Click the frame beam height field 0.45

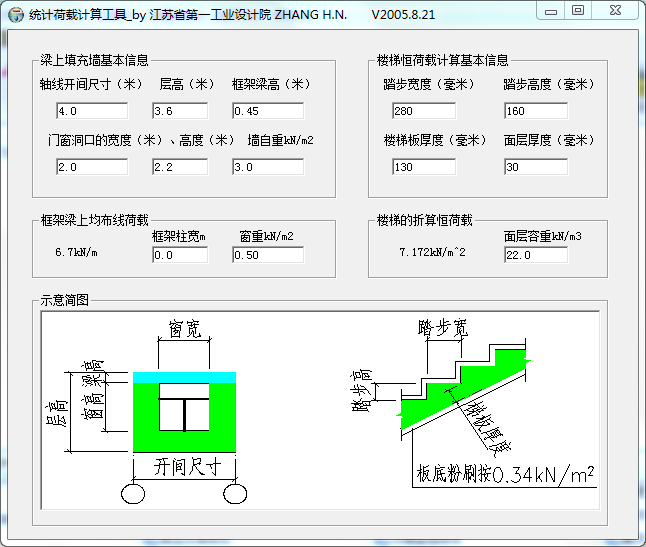pyautogui.click(x=268, y=111)
